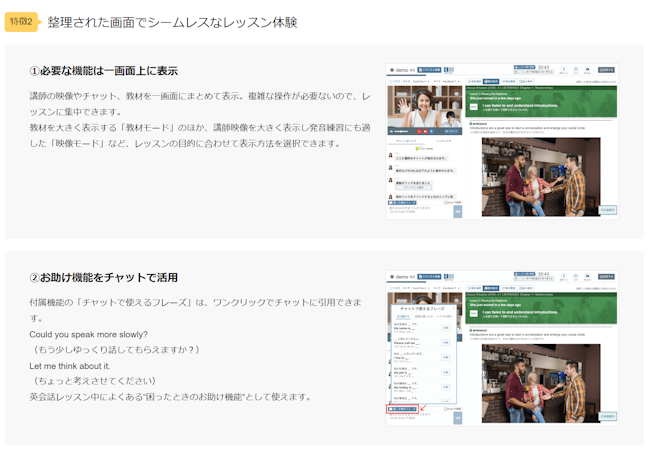
Task: Select fourth material tab in section ① screenshot
Action: click(526, 81)
